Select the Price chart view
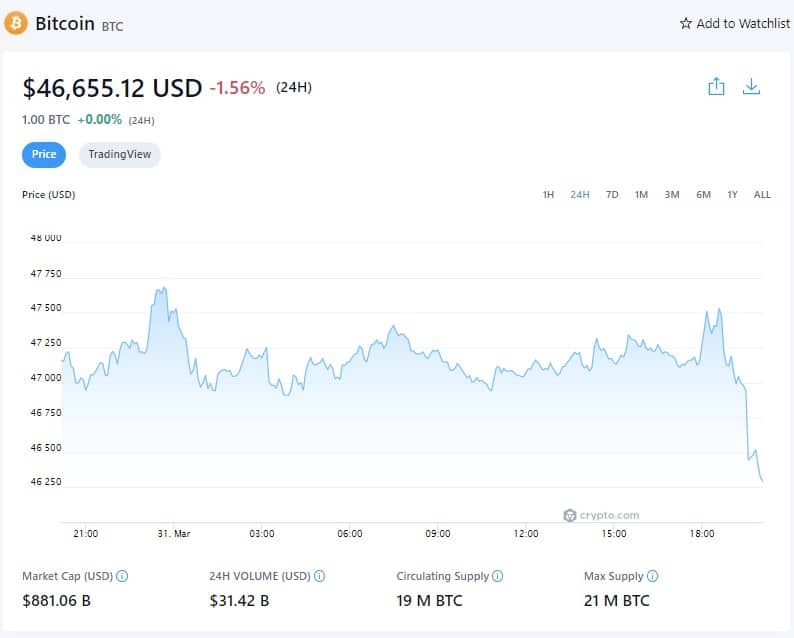Viewport: 794px width, 638px height. pos(44,154)
